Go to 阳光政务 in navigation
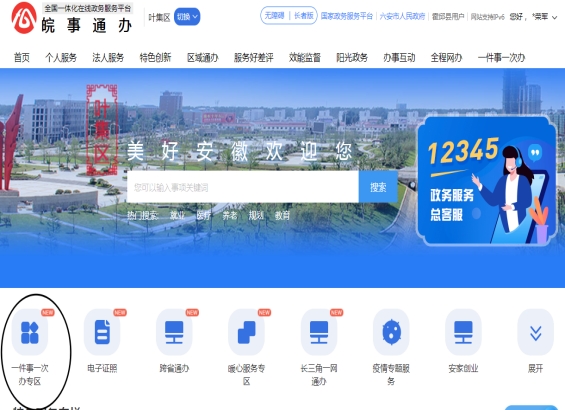Viewport: 565px width, 410px height. point(352,57)
